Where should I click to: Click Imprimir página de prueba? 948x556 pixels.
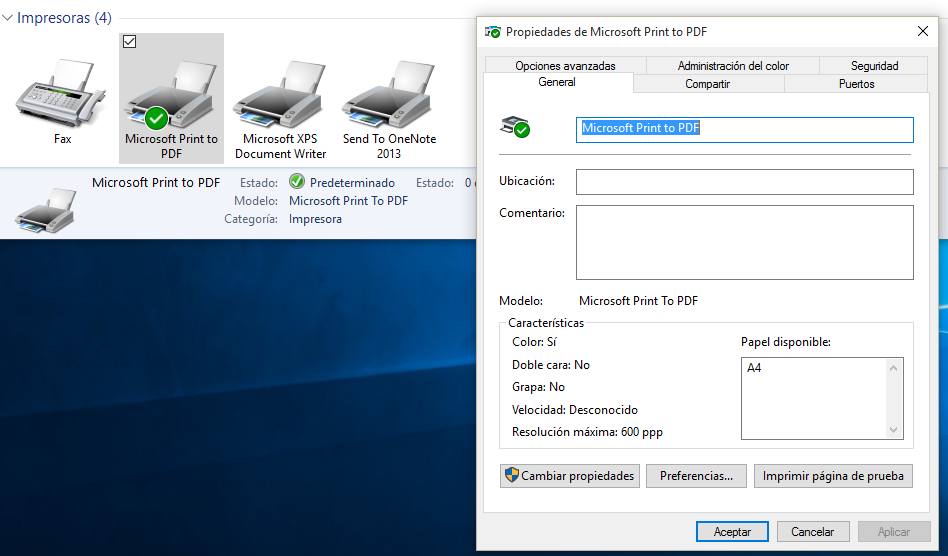pyautogui.click(x=833, y=476)
